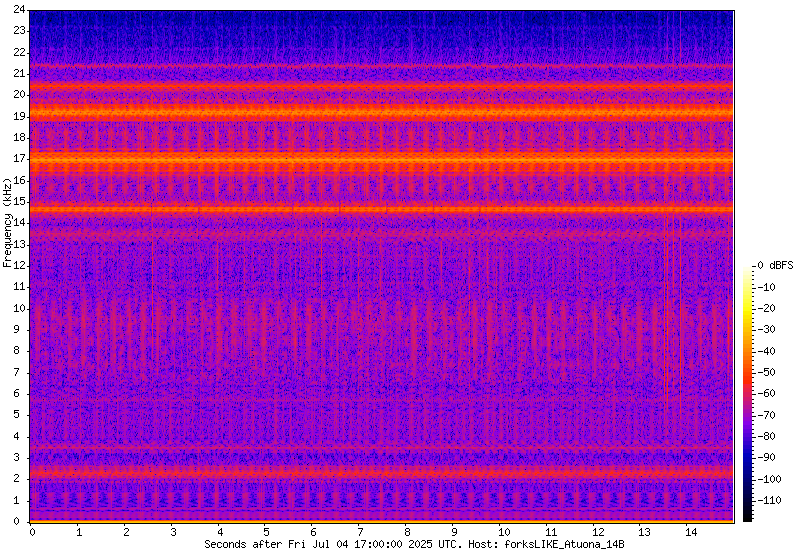Select the "-90" color scale label
This screenshot has height=552, width=800.
click(x=766, y=457)
